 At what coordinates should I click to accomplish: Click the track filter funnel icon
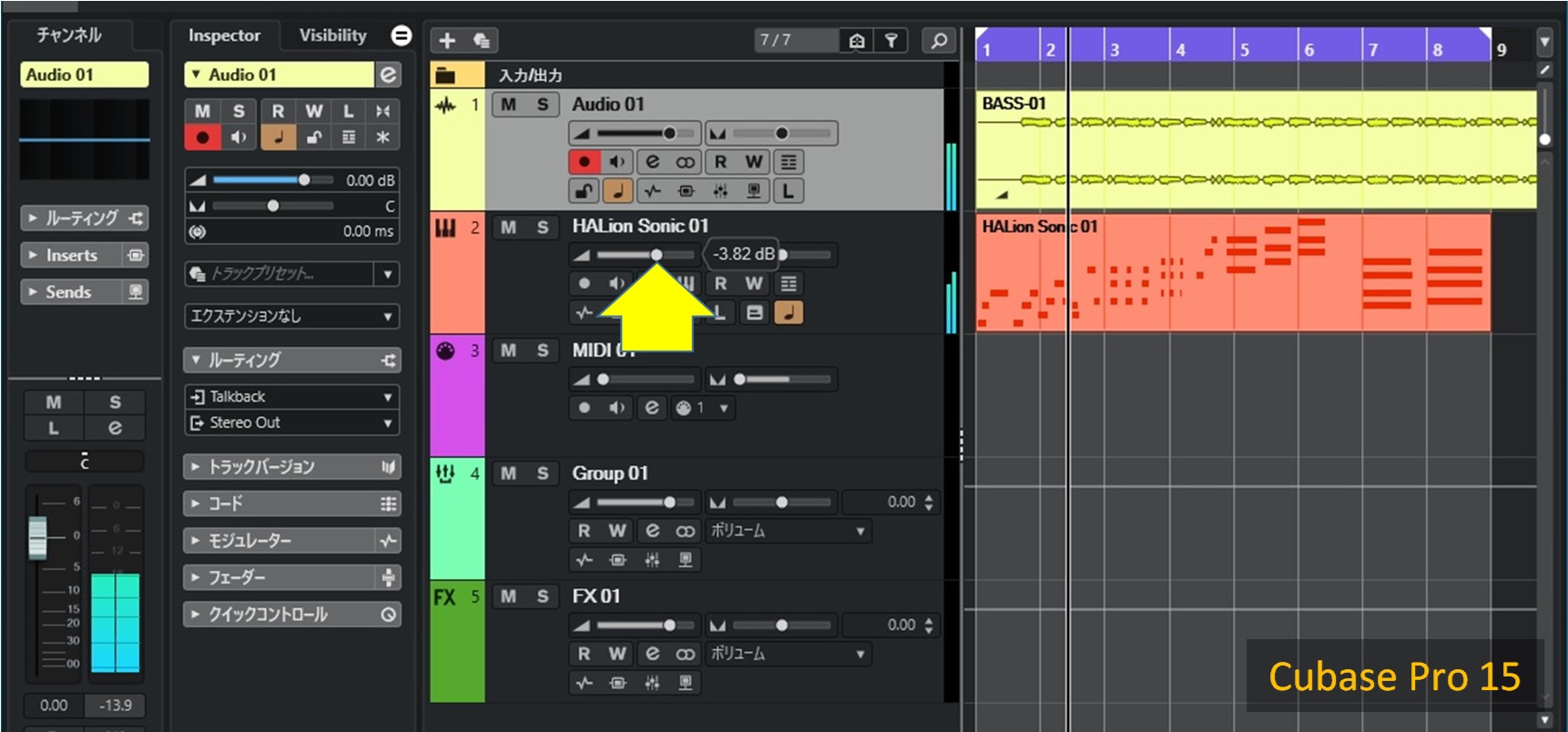891,41
